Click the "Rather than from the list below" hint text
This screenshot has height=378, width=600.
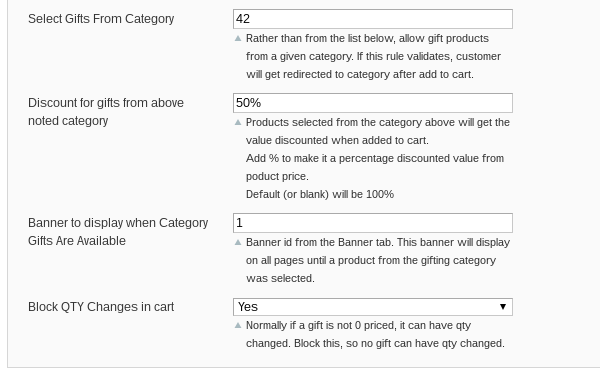coord(367,38)
